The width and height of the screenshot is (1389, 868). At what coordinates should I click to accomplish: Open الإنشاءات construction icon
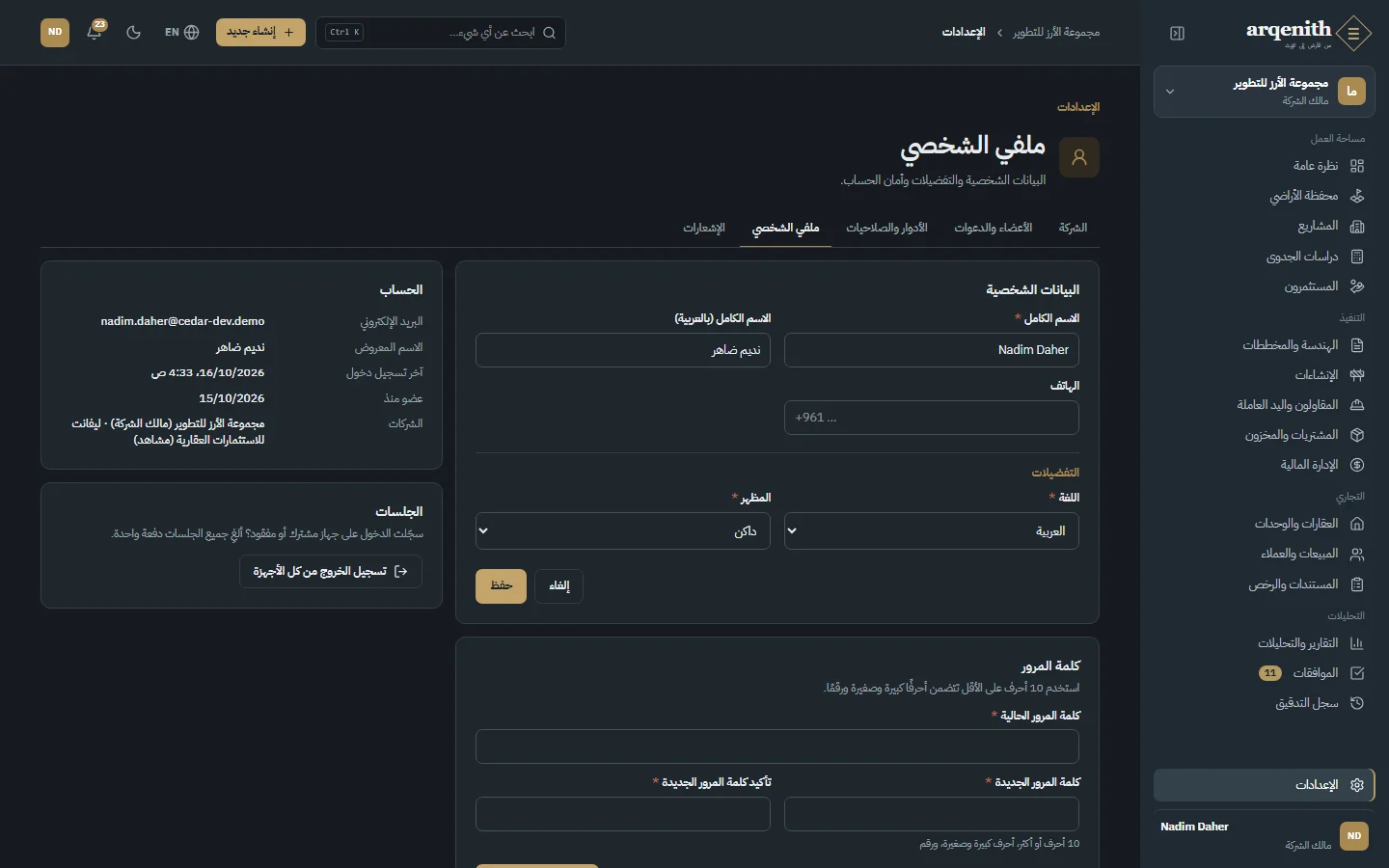click(1357, 375)
